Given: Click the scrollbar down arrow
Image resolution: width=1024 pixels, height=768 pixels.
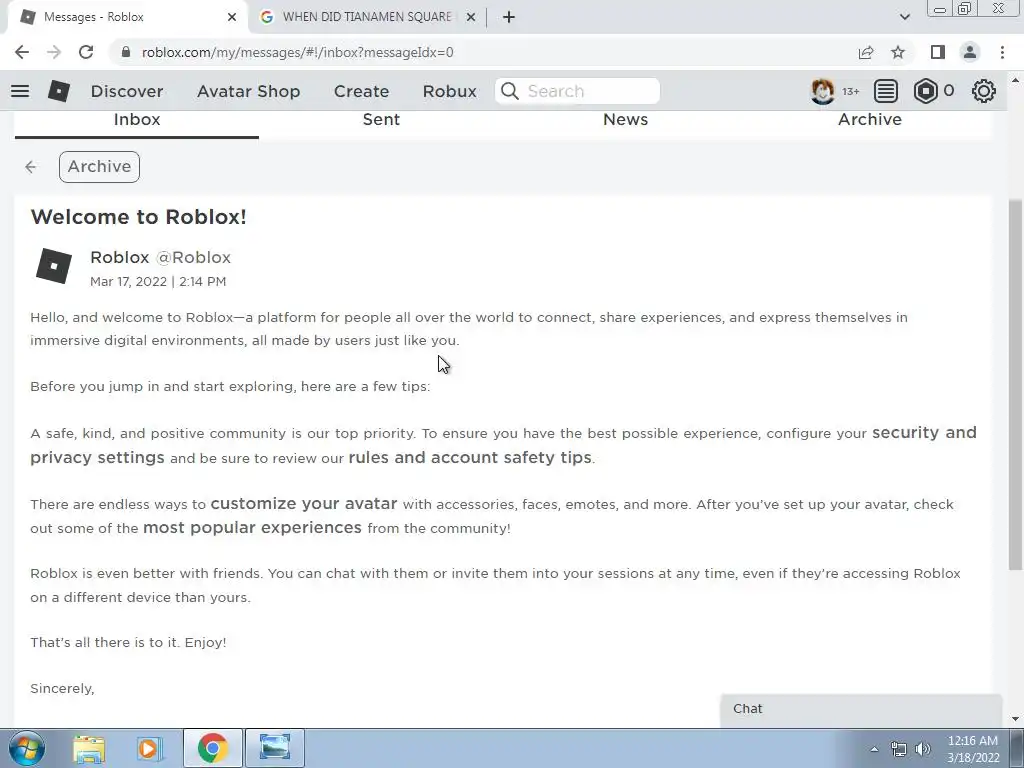Looking at the screenshot, I should tap(1015, 719).
